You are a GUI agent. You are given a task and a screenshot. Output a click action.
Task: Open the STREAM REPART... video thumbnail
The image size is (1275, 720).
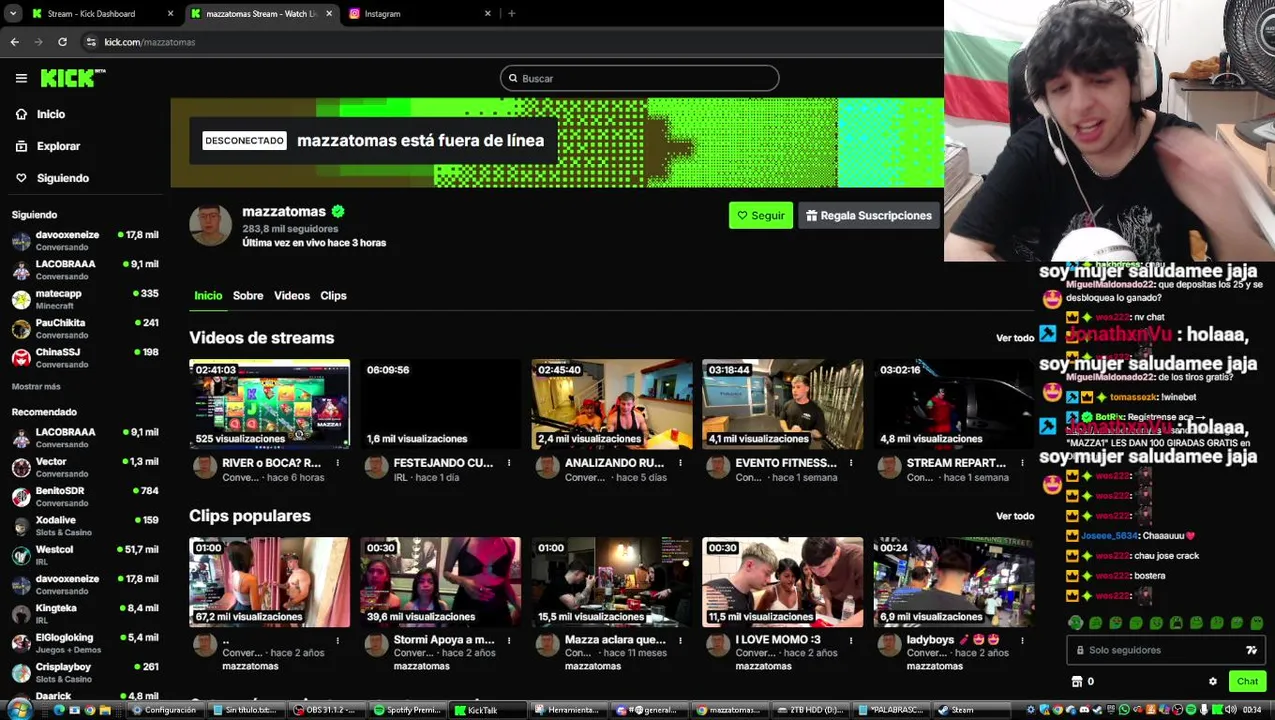point(953,404)
